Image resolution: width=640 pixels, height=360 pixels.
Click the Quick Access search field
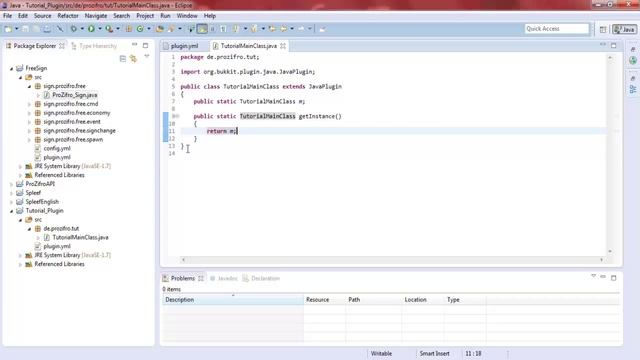tap(557, 29)
